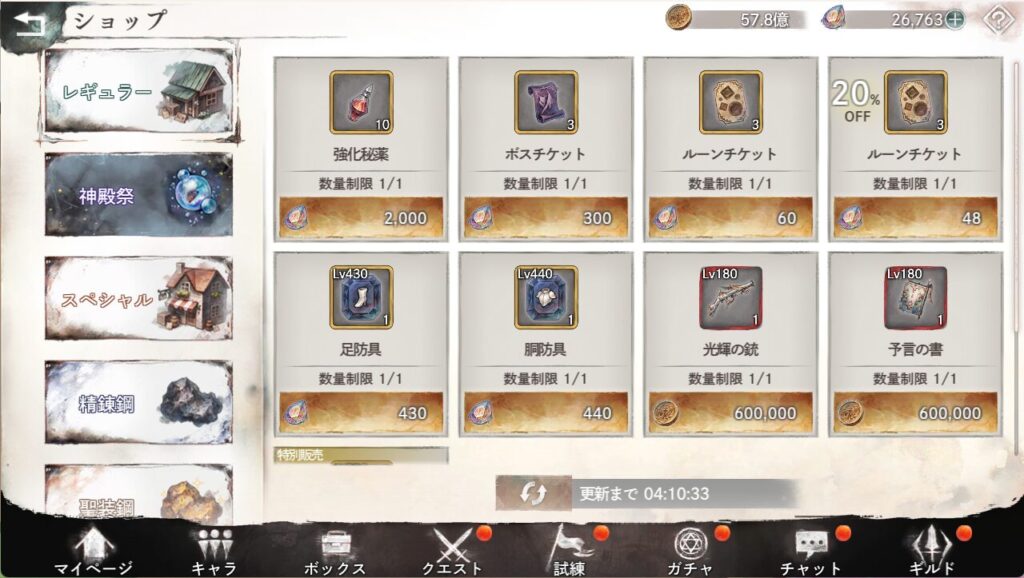Open the クエスト crossed swords icon
Screen dimensions: 1024x578
(x=453, y=550)
